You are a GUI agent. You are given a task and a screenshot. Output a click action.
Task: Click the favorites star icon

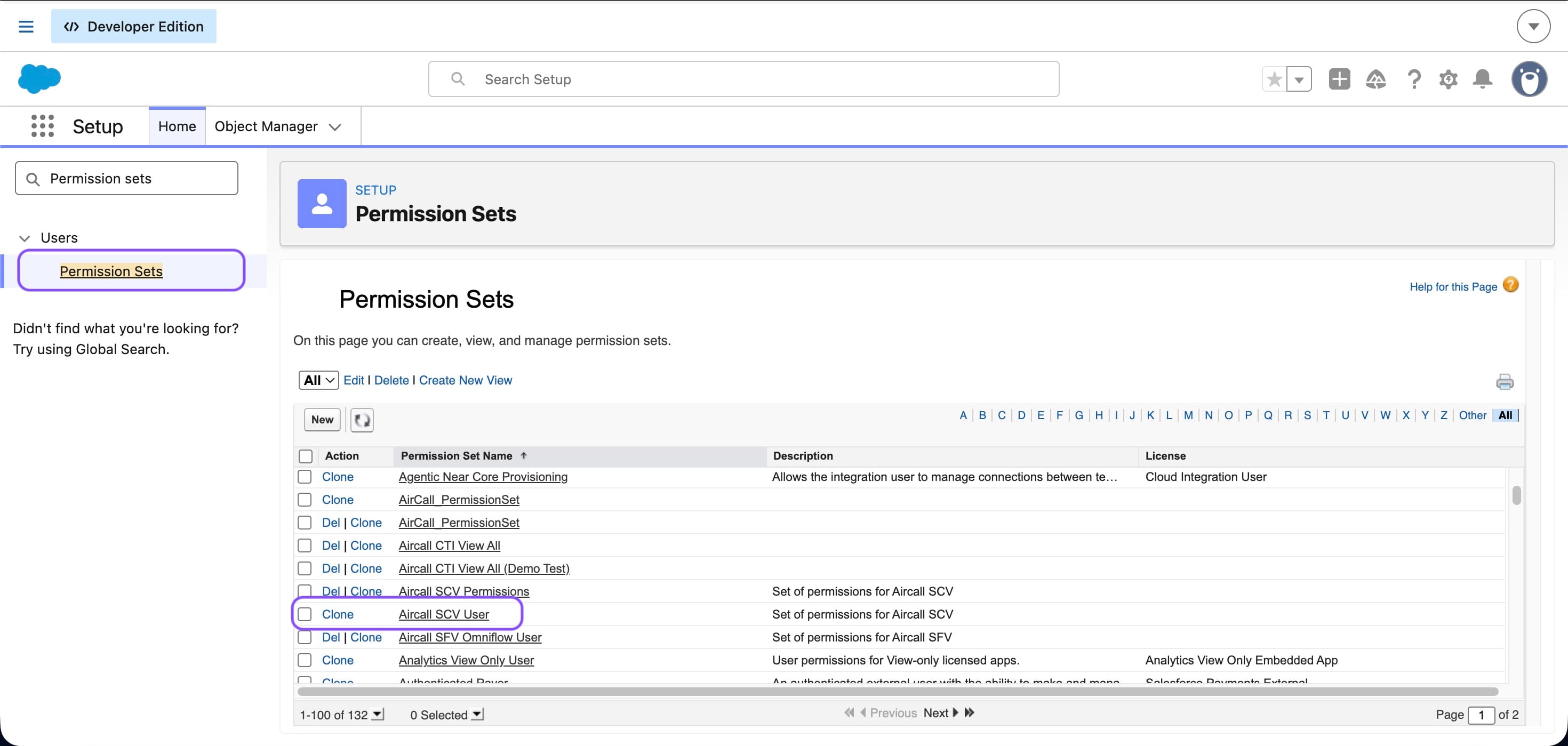click(x=1274, y=79)
